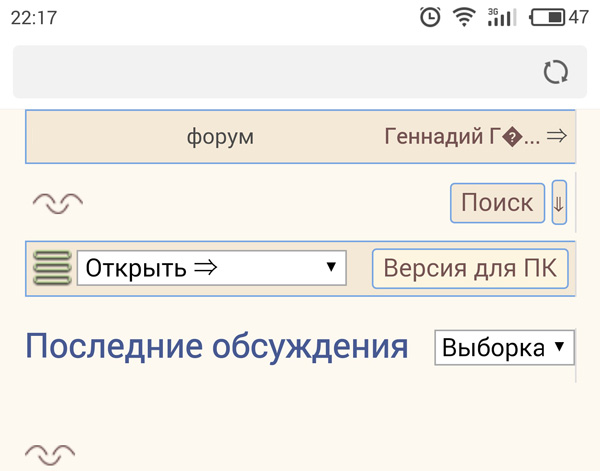Open the Открыть dropdown list
This screenshot has height=471, width=600.
coord(212,268)
